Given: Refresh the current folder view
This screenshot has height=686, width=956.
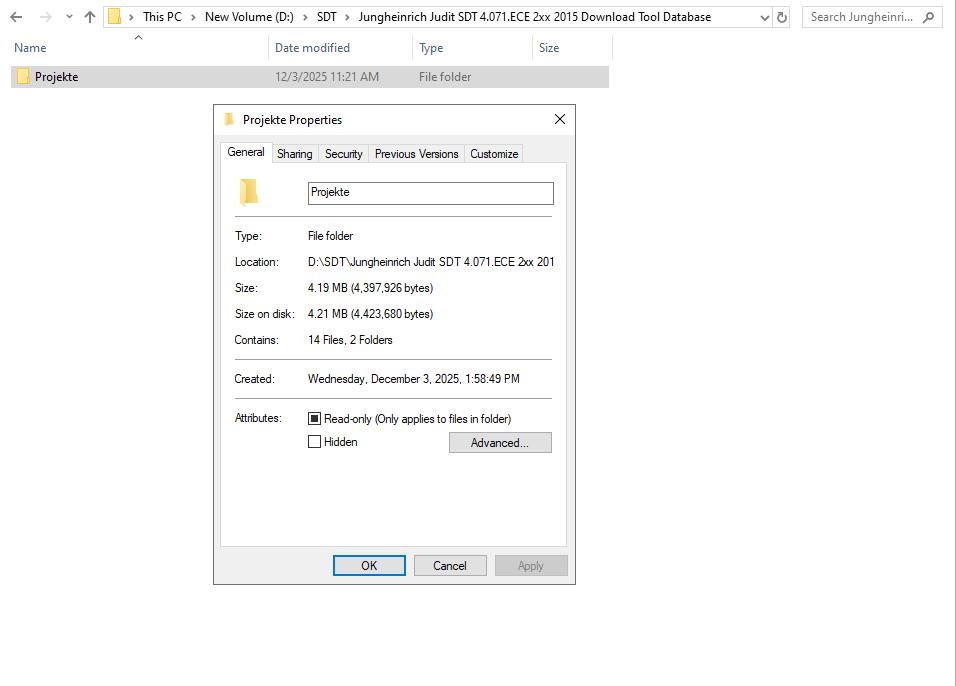Looking at the screenshot, I should tap(782, 18).
